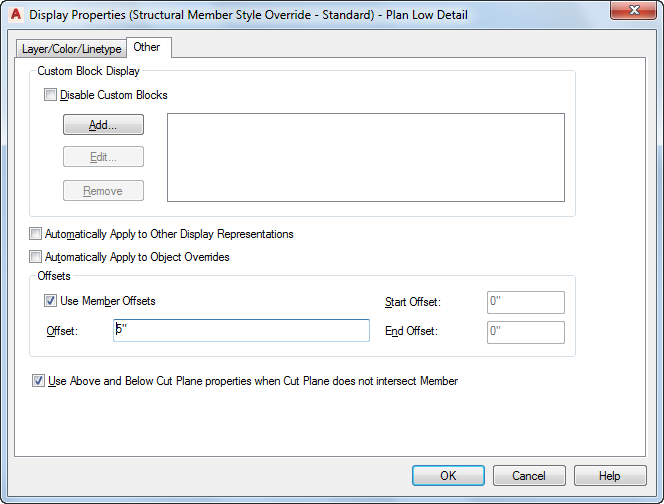Click inside the custom blocks list box
The height and width of the screenshot is (504, 664).
coord(365,157)
